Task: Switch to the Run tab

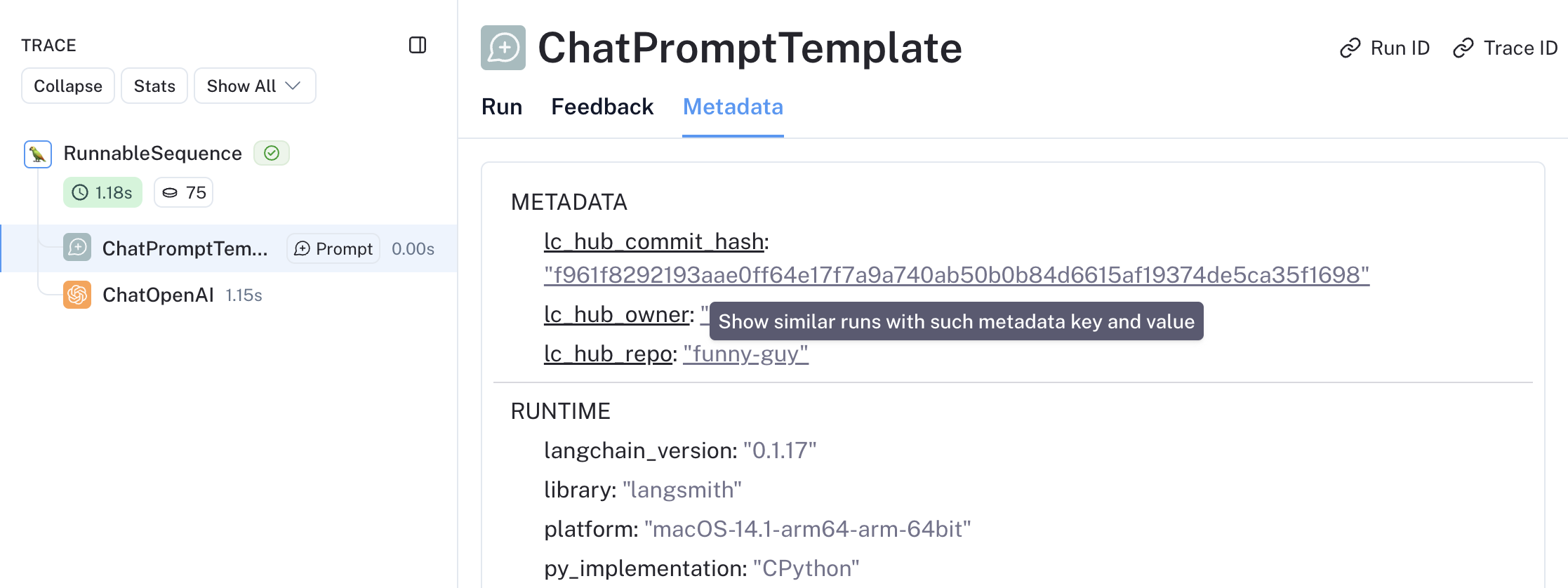Action: pos(502,107)
